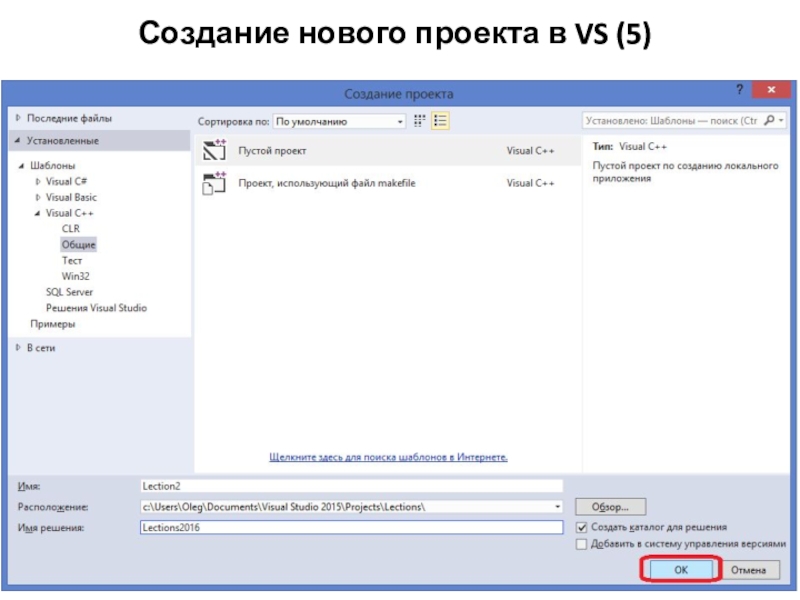The width and height of the screenshot is (800, 600).
Task: Select Общие template category
Action: [x=79, y=244]
